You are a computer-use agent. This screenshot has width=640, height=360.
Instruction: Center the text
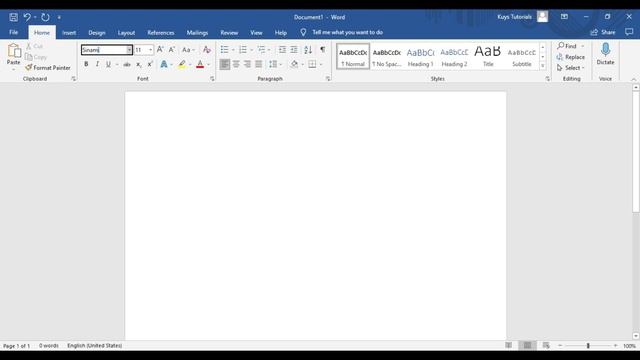click(x=236, y=64)
